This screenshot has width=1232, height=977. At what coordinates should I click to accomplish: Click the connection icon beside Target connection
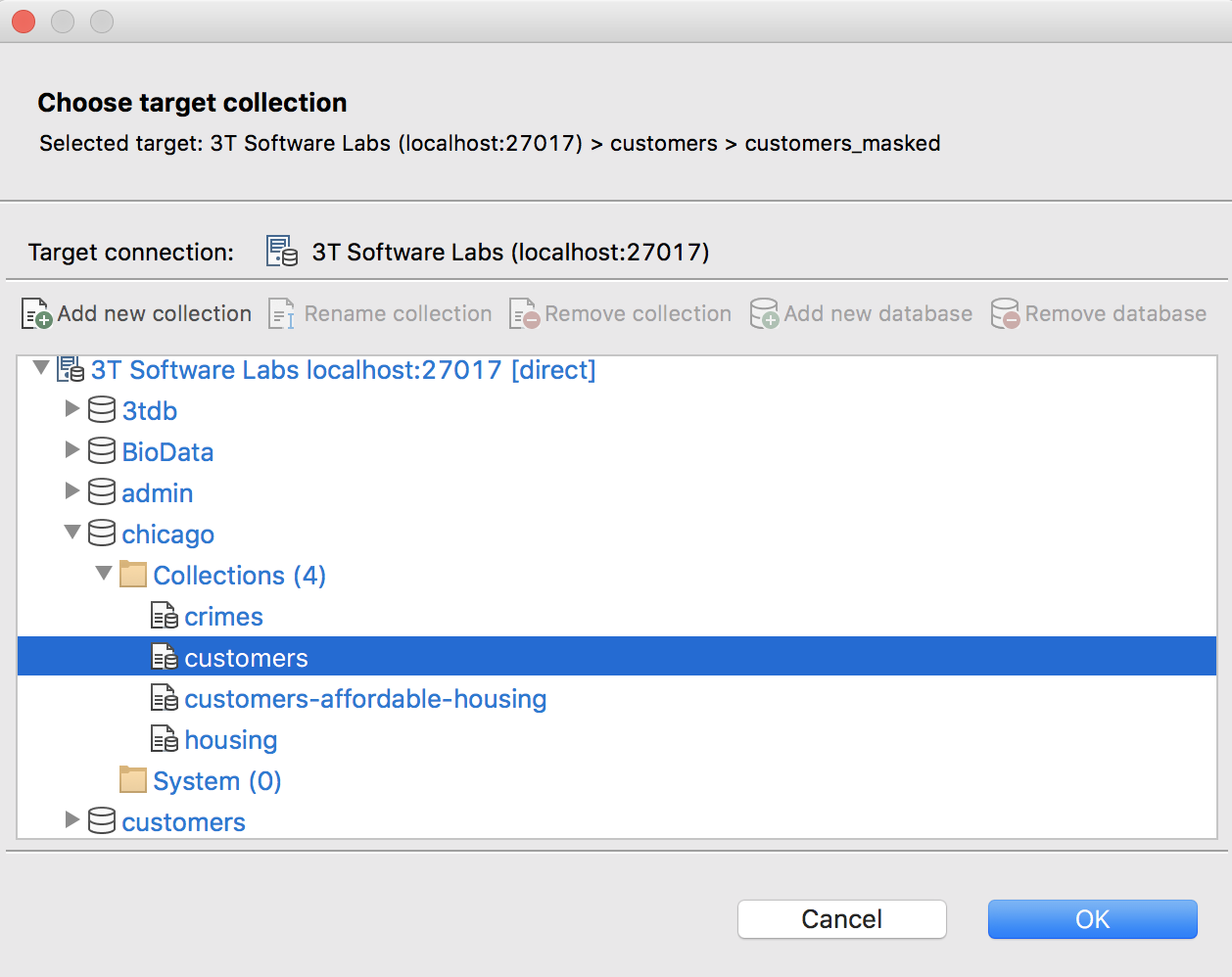(x=280, y=252)
